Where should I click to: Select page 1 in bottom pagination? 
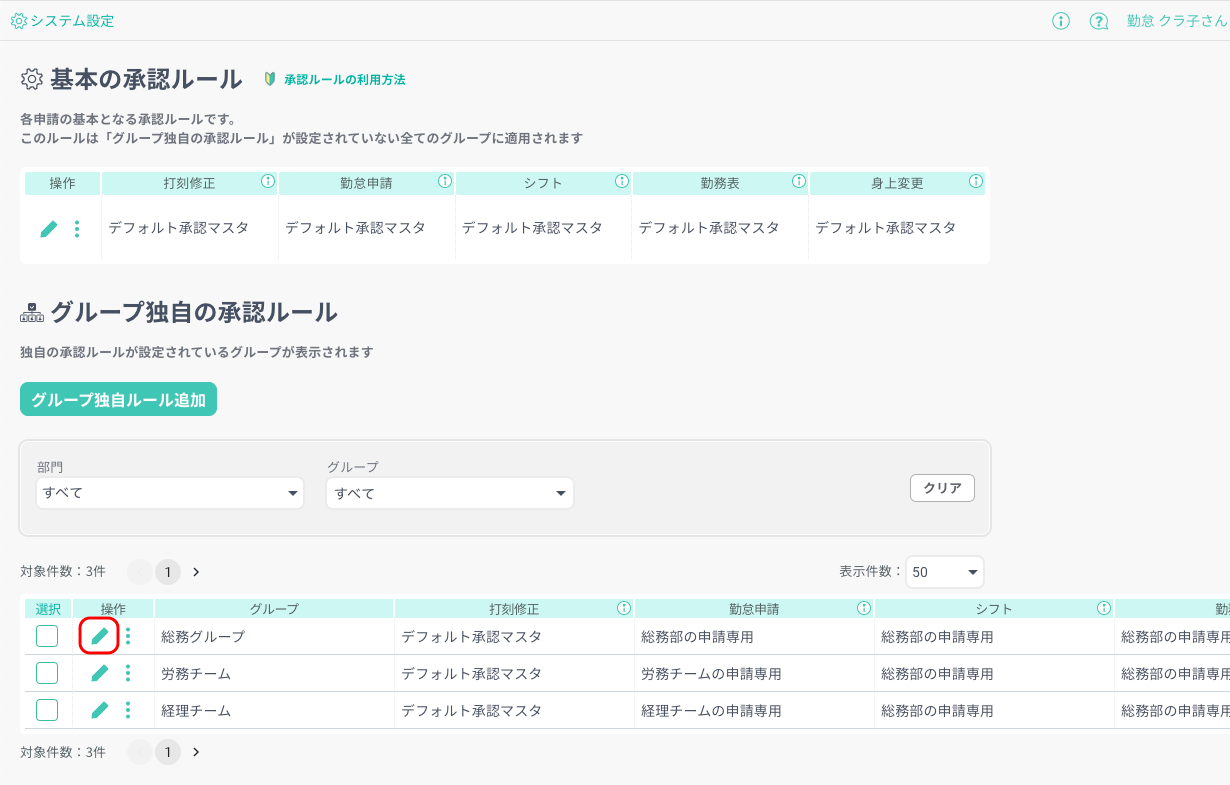(168, 752)
